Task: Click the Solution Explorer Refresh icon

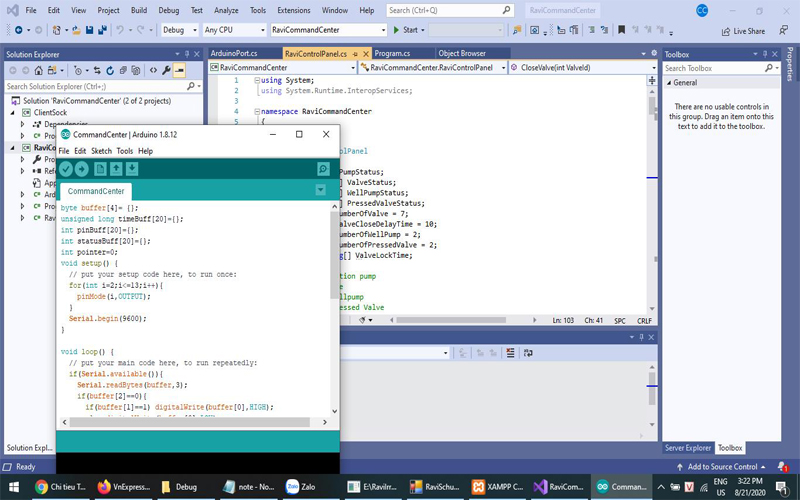Action: coord(110,70)
